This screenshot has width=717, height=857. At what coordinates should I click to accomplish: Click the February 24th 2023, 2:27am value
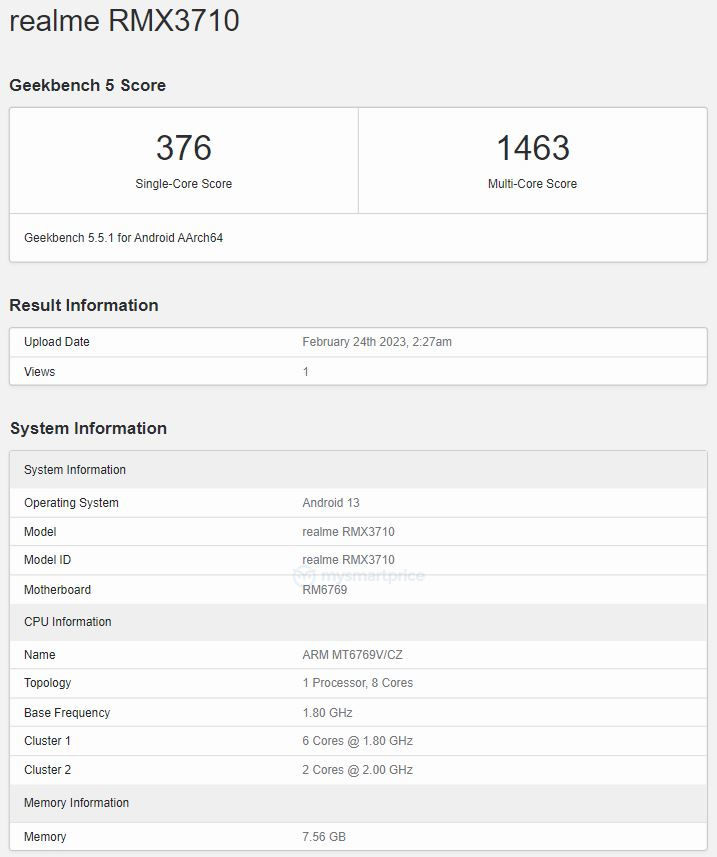[377, 342]
